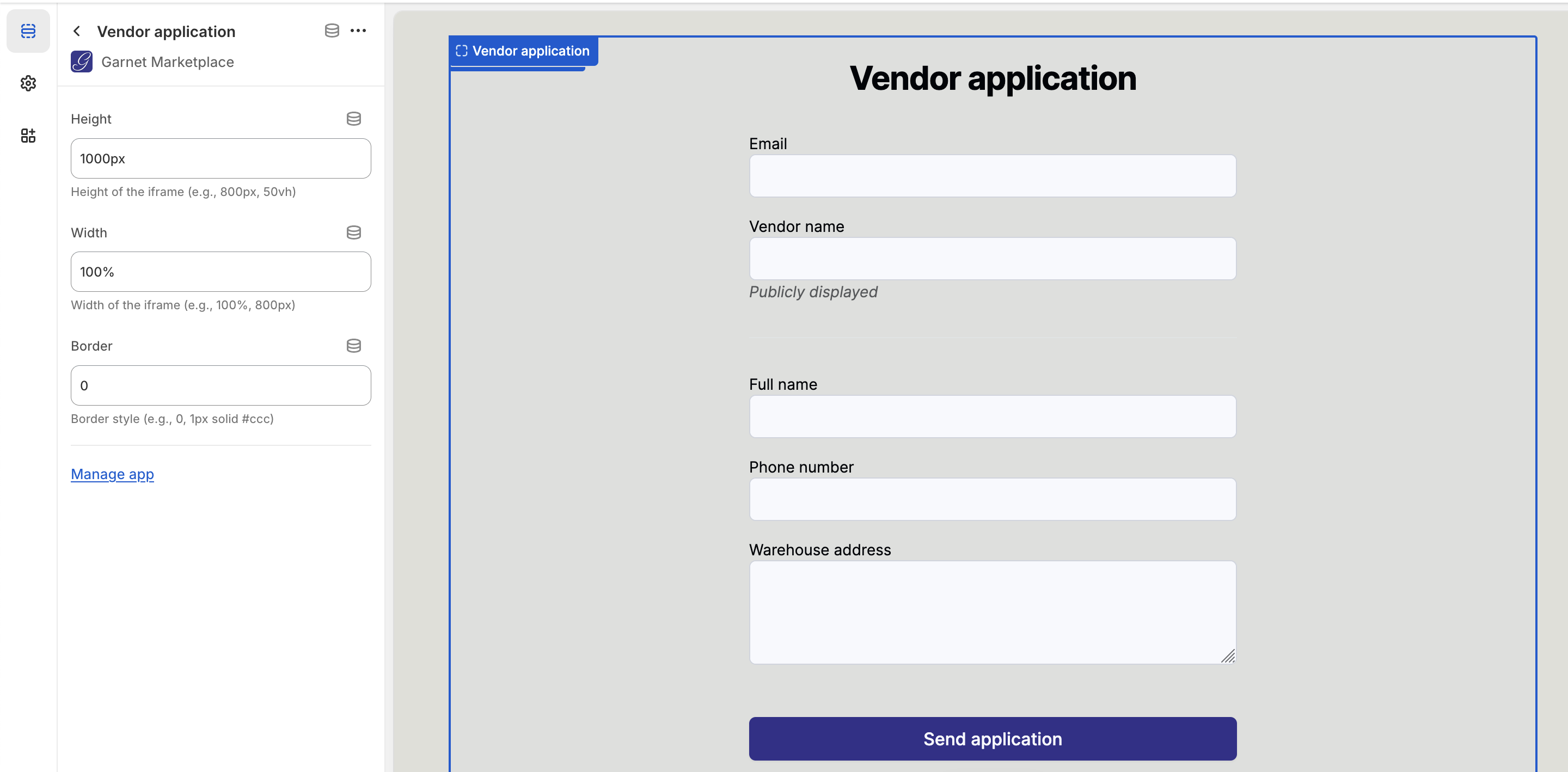The height and width of the screenshot is (772, 1568).
Task: Click the Width field showing 100%
Action: [x=220, y=272]
